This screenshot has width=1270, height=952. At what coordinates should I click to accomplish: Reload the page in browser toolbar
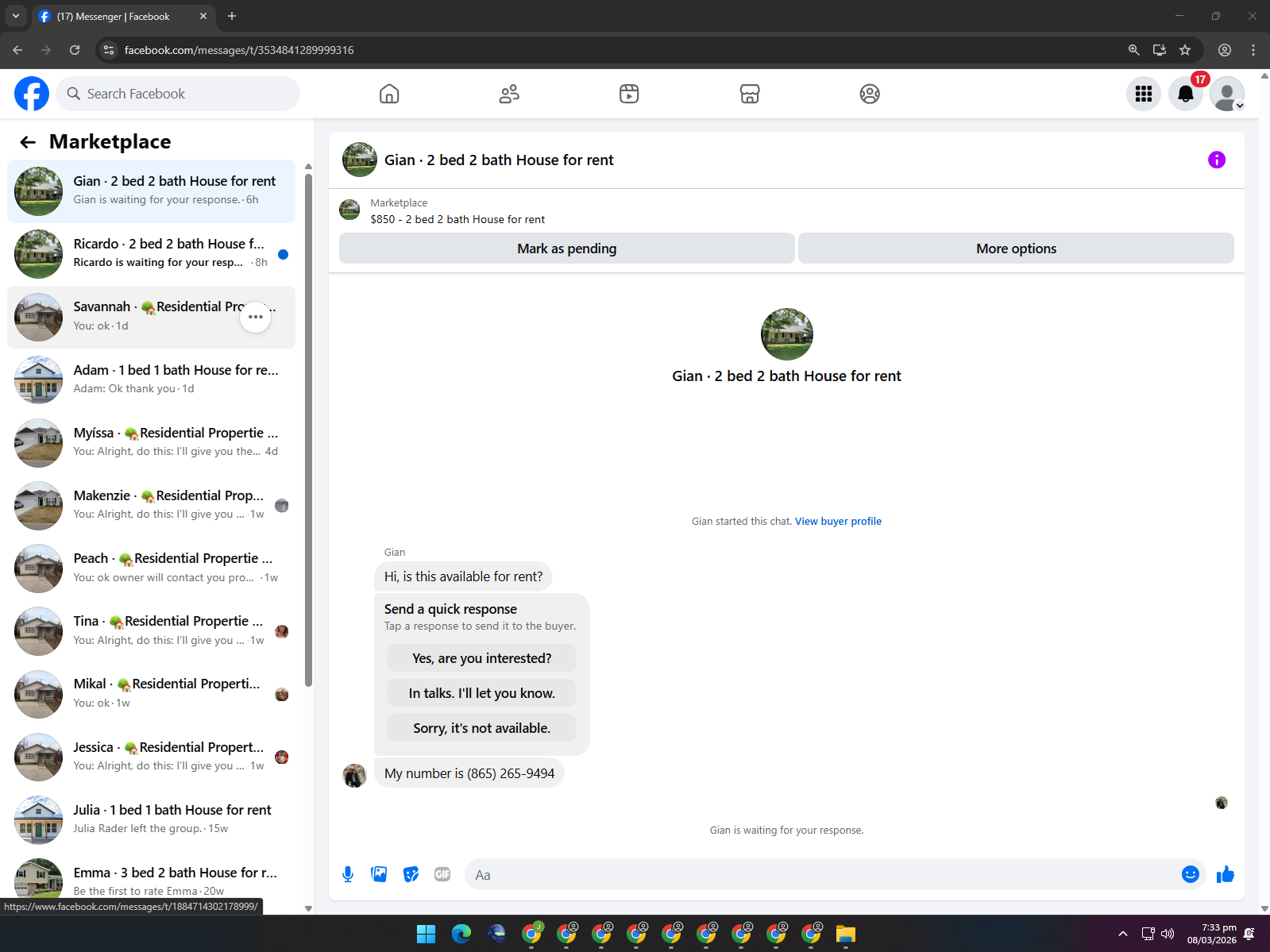tap(75, 50)
